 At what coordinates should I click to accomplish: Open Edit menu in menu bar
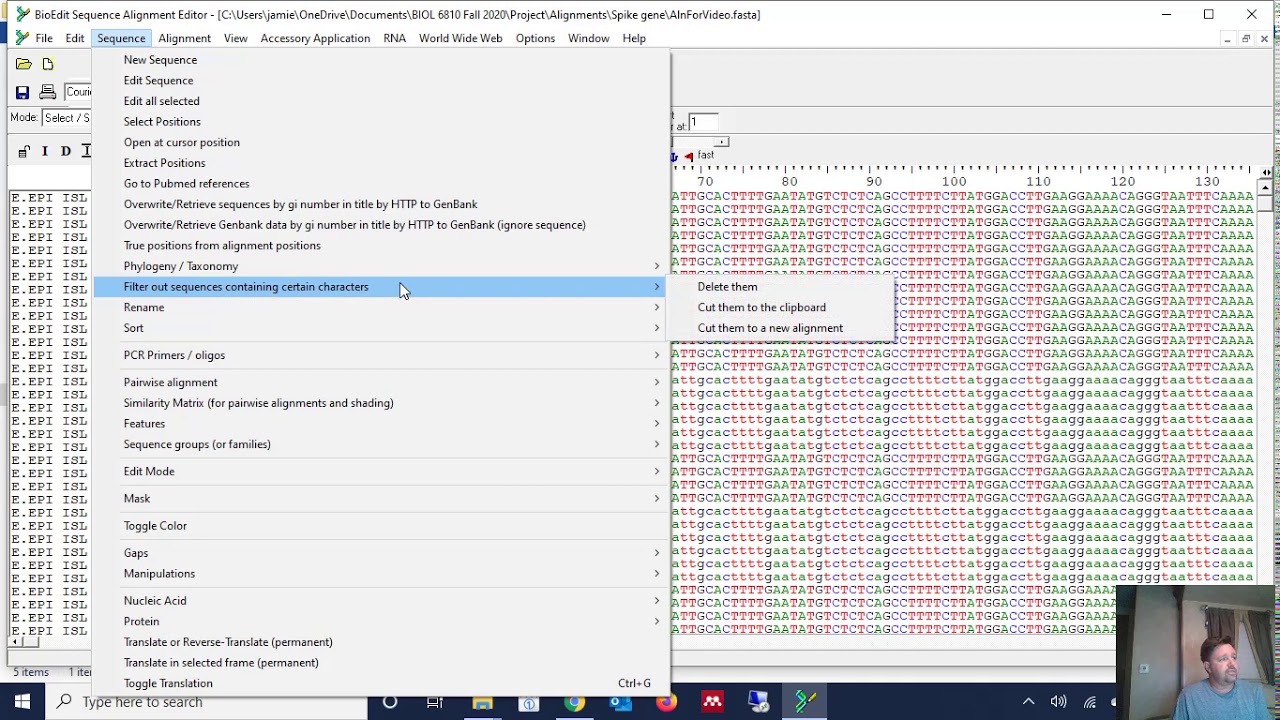(75, 38)
